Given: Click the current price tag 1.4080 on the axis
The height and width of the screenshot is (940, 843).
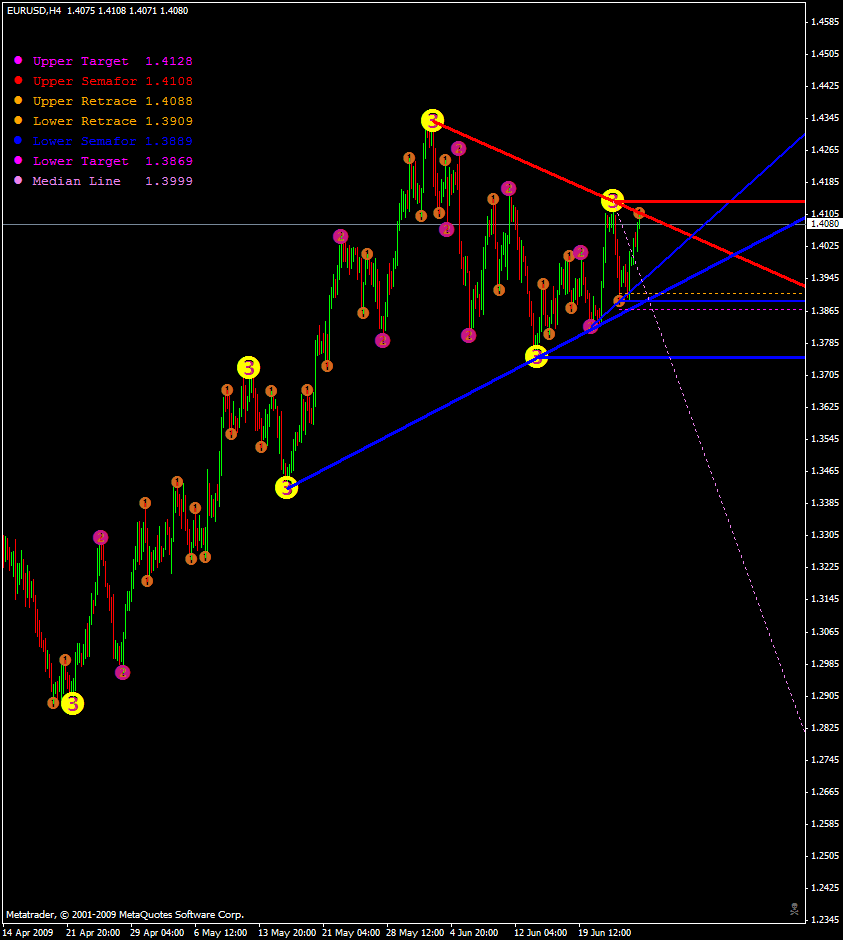Looking at the screenshot, I should pos(825,224).
